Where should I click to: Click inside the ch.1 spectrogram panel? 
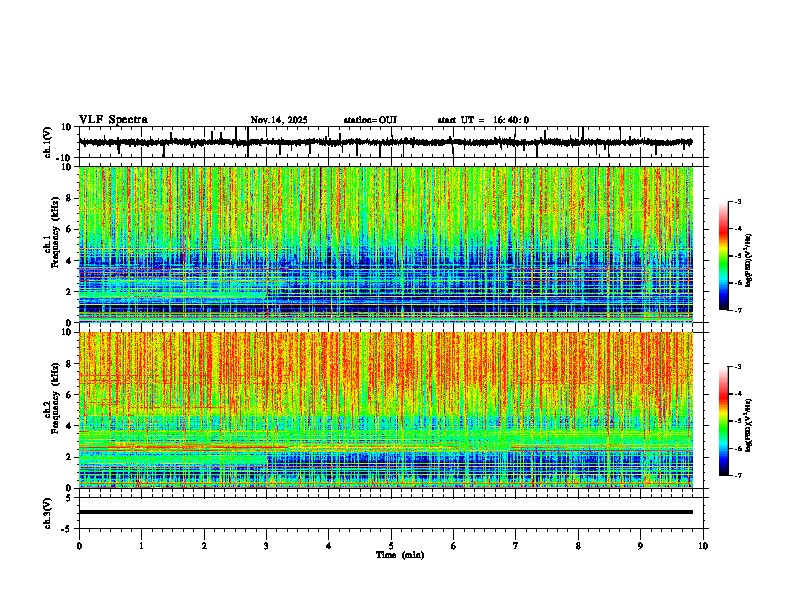[x=386, y=244]
